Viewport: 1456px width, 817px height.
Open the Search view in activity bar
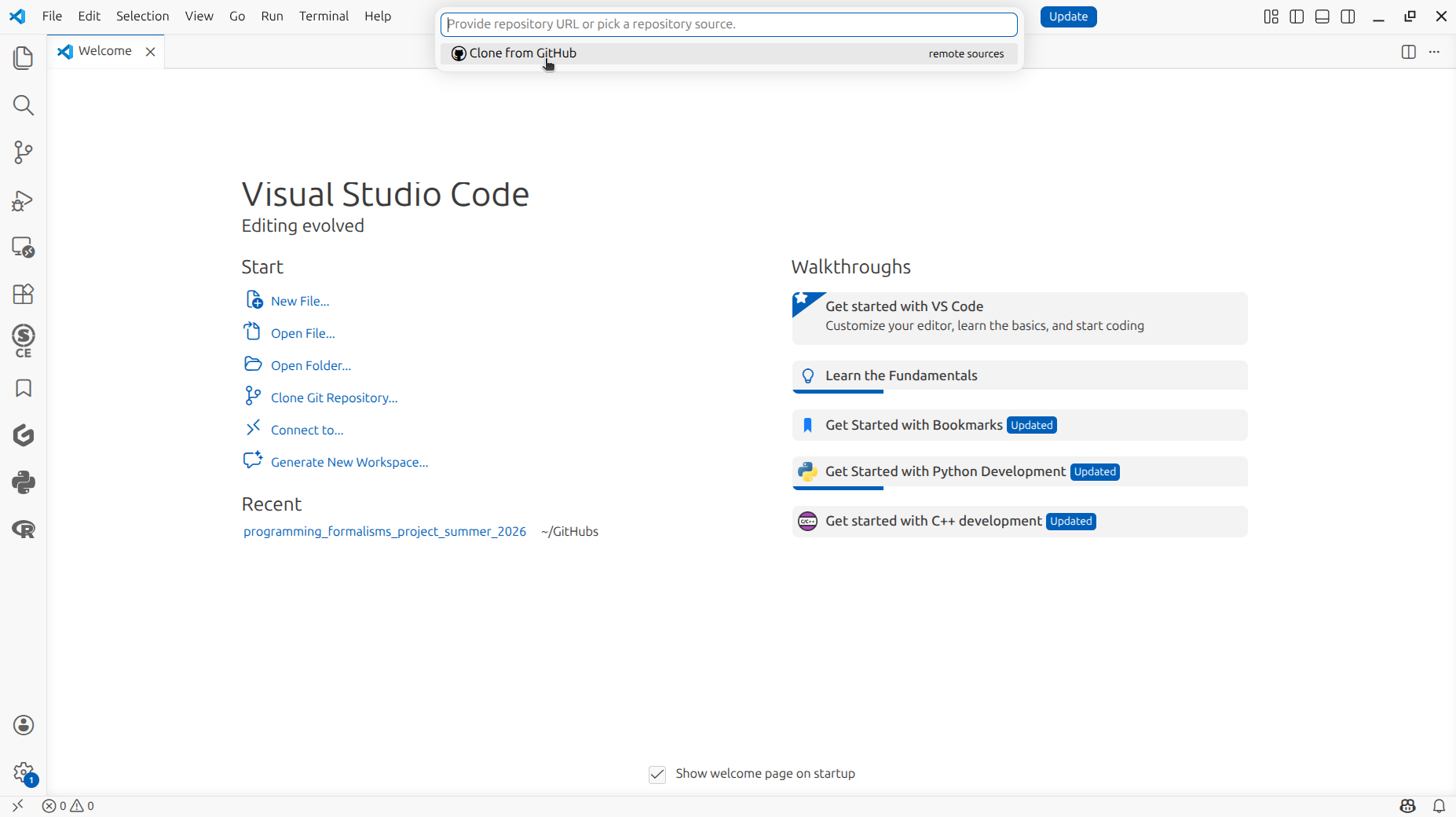pyautogui.click(x=24, y=105)
